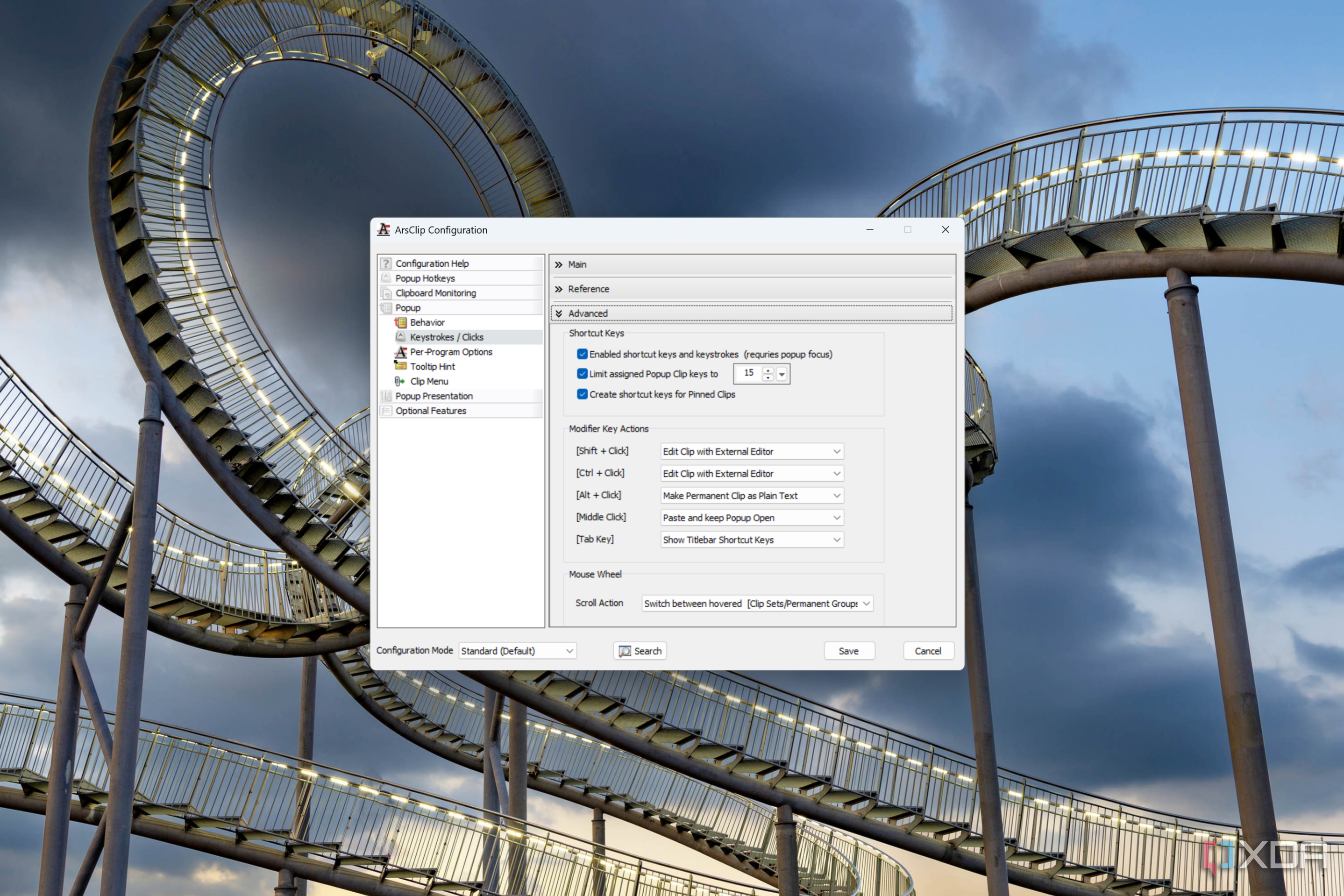Click the Save button
This screenshot has width=1344, height=896.
pyautogui.click(x=849, y=651)
